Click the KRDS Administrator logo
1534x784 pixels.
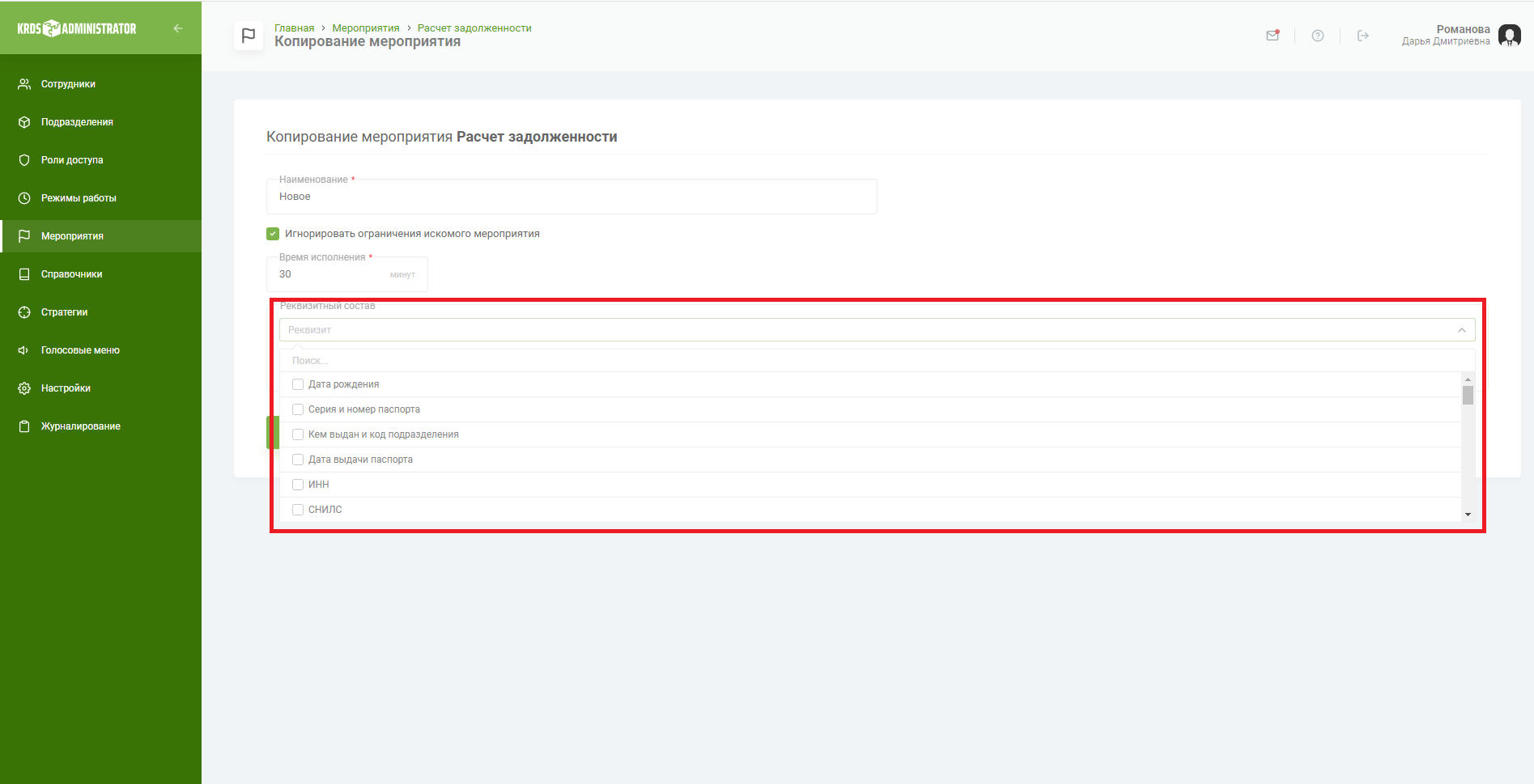pyautogui.click(x=77, y=28)
